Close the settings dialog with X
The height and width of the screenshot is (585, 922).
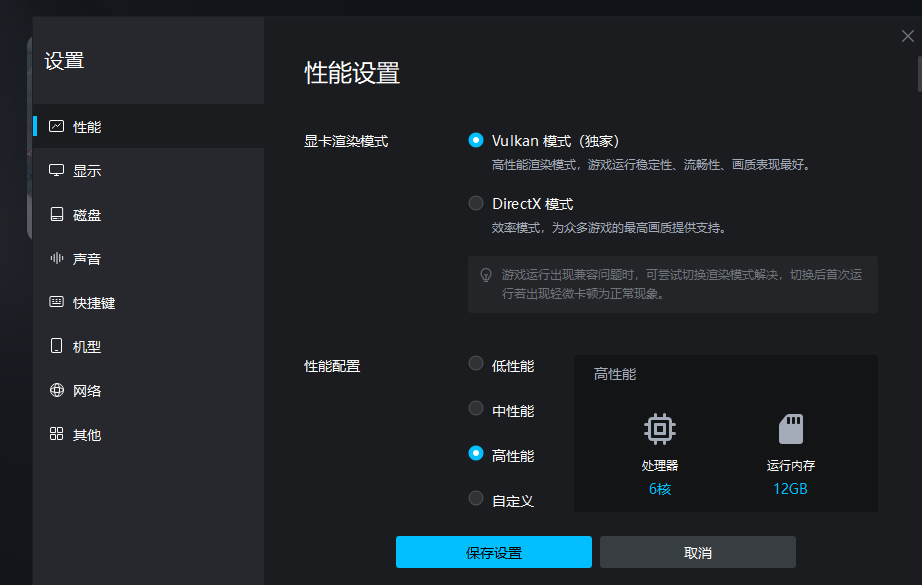click(907, 36)
